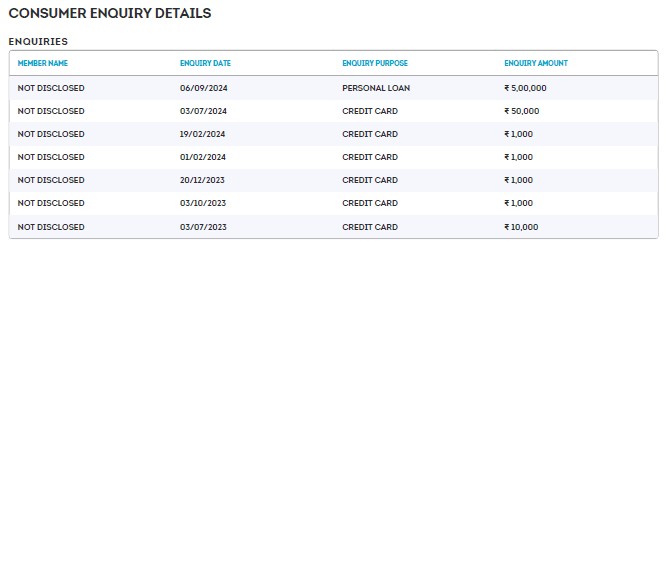Click the Enquiry Purpose column header
Image resolution: width=670 pixels, height=582 pixels.
[x=375, y=64]
